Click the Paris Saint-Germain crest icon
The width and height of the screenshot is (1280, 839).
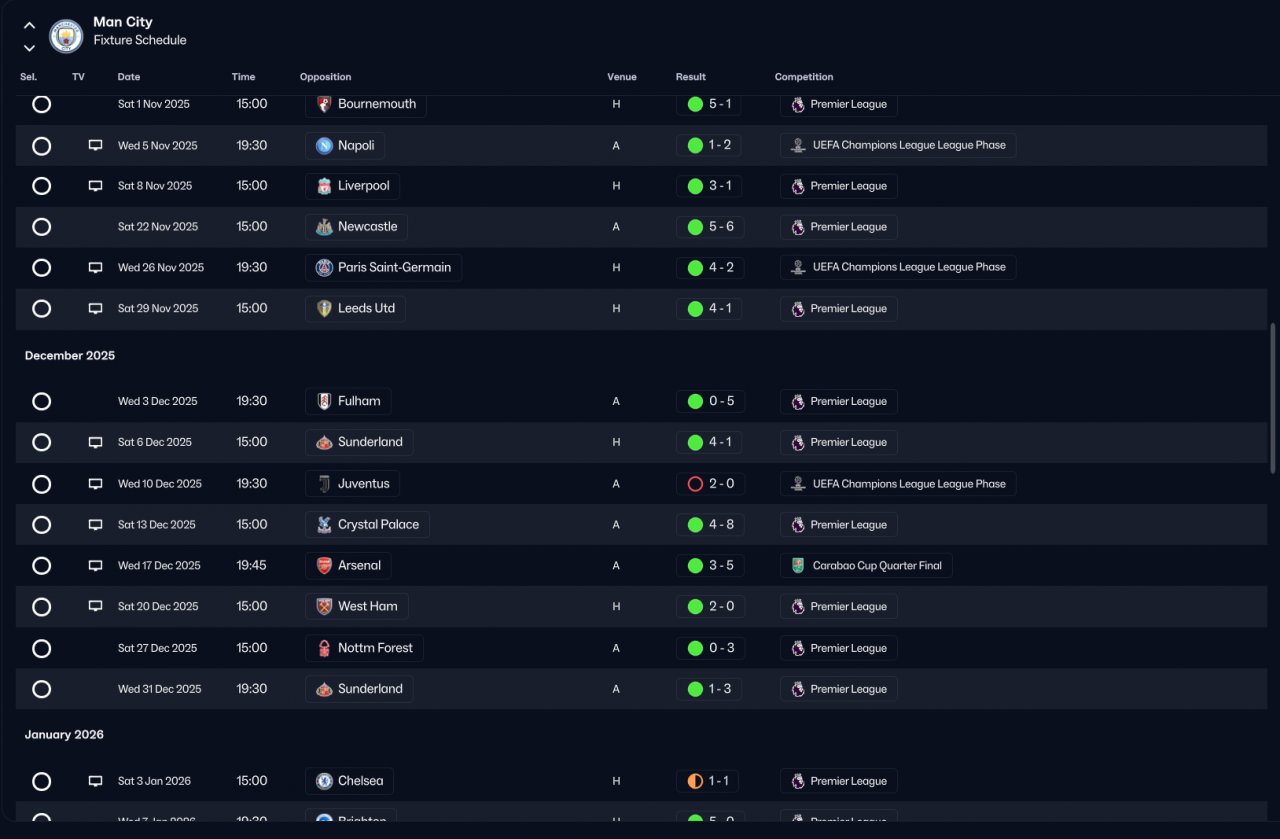pyautogui.click(x=324, y=268)
